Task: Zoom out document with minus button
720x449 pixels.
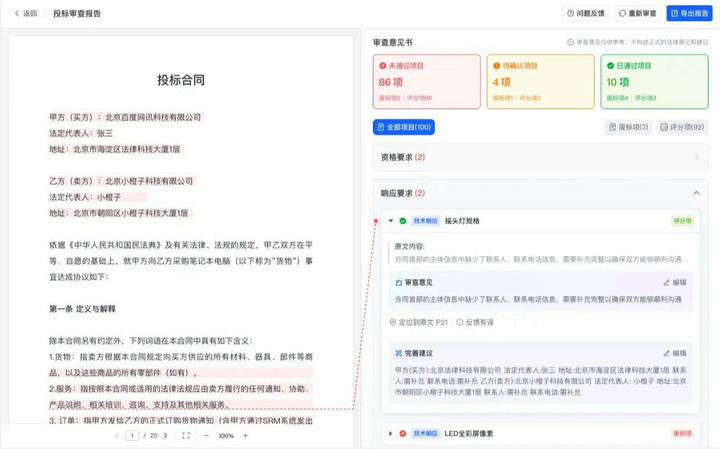Action: (x=206, y=435)
